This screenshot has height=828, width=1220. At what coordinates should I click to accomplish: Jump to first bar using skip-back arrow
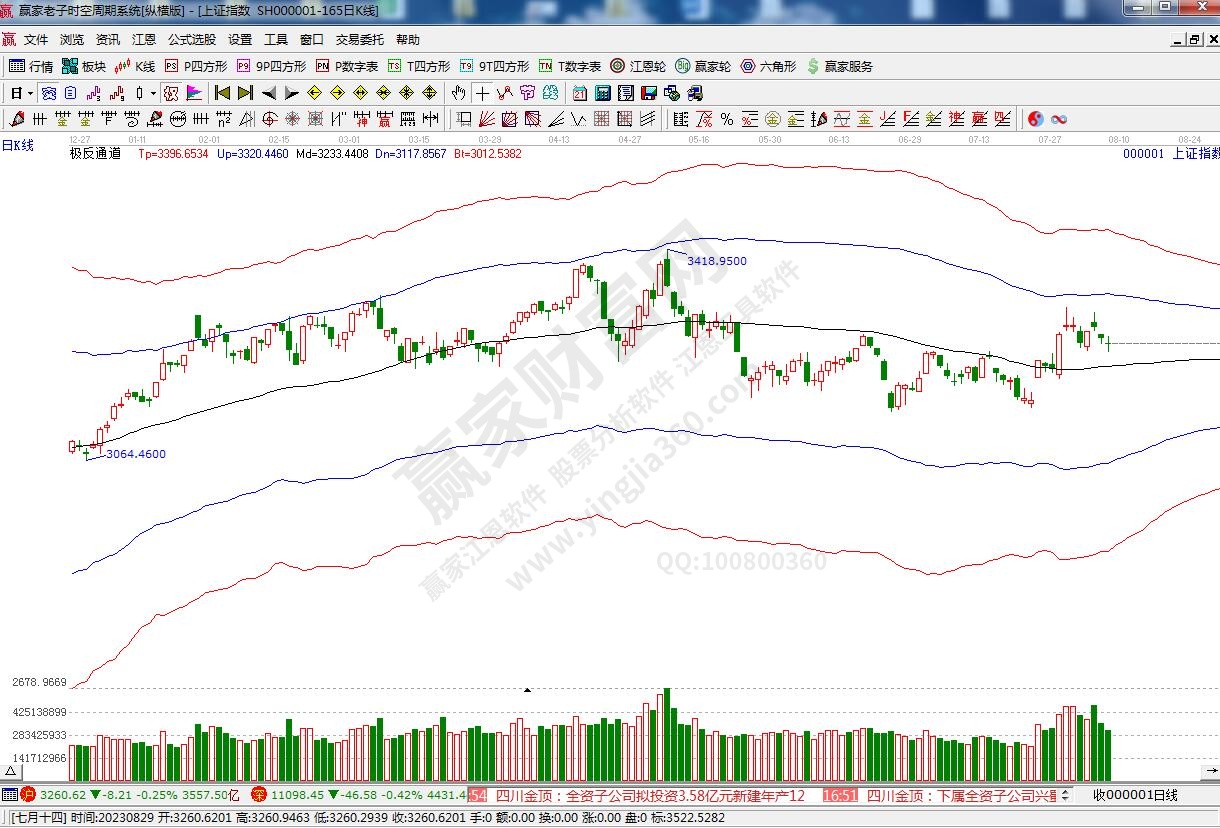[x=222, y=93]
